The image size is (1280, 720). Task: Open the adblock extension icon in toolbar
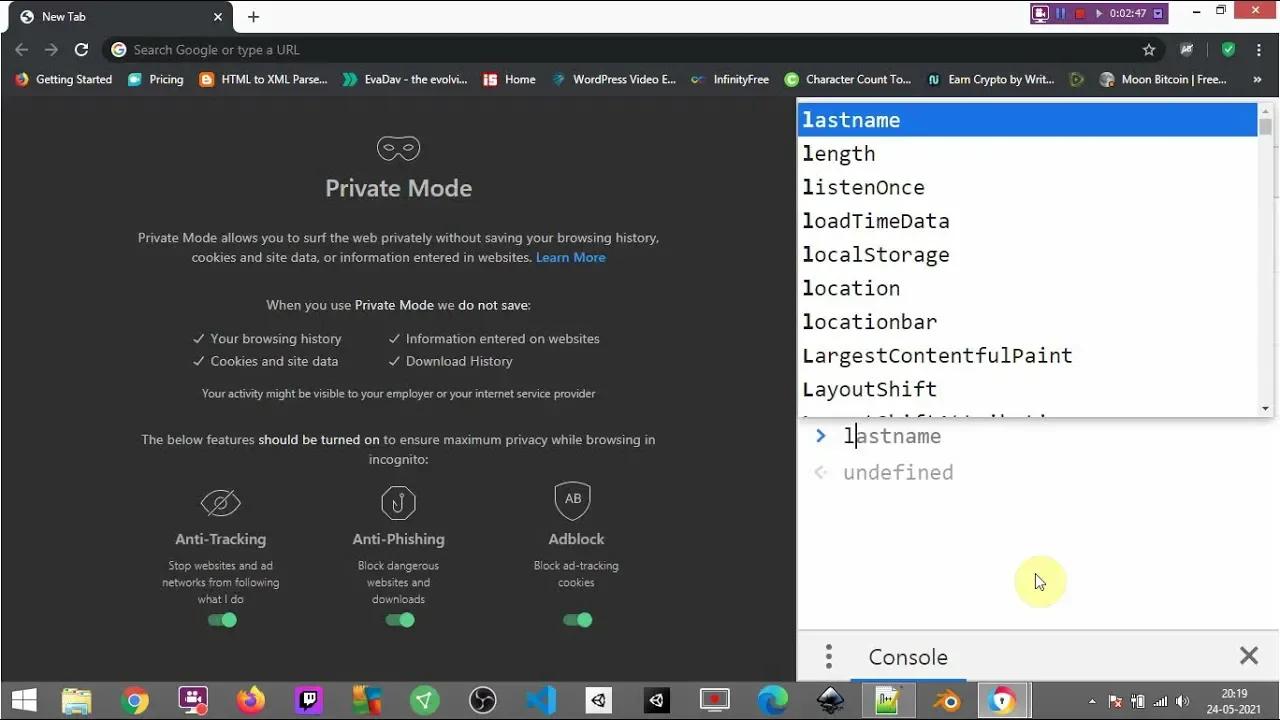click(1187, 50)
